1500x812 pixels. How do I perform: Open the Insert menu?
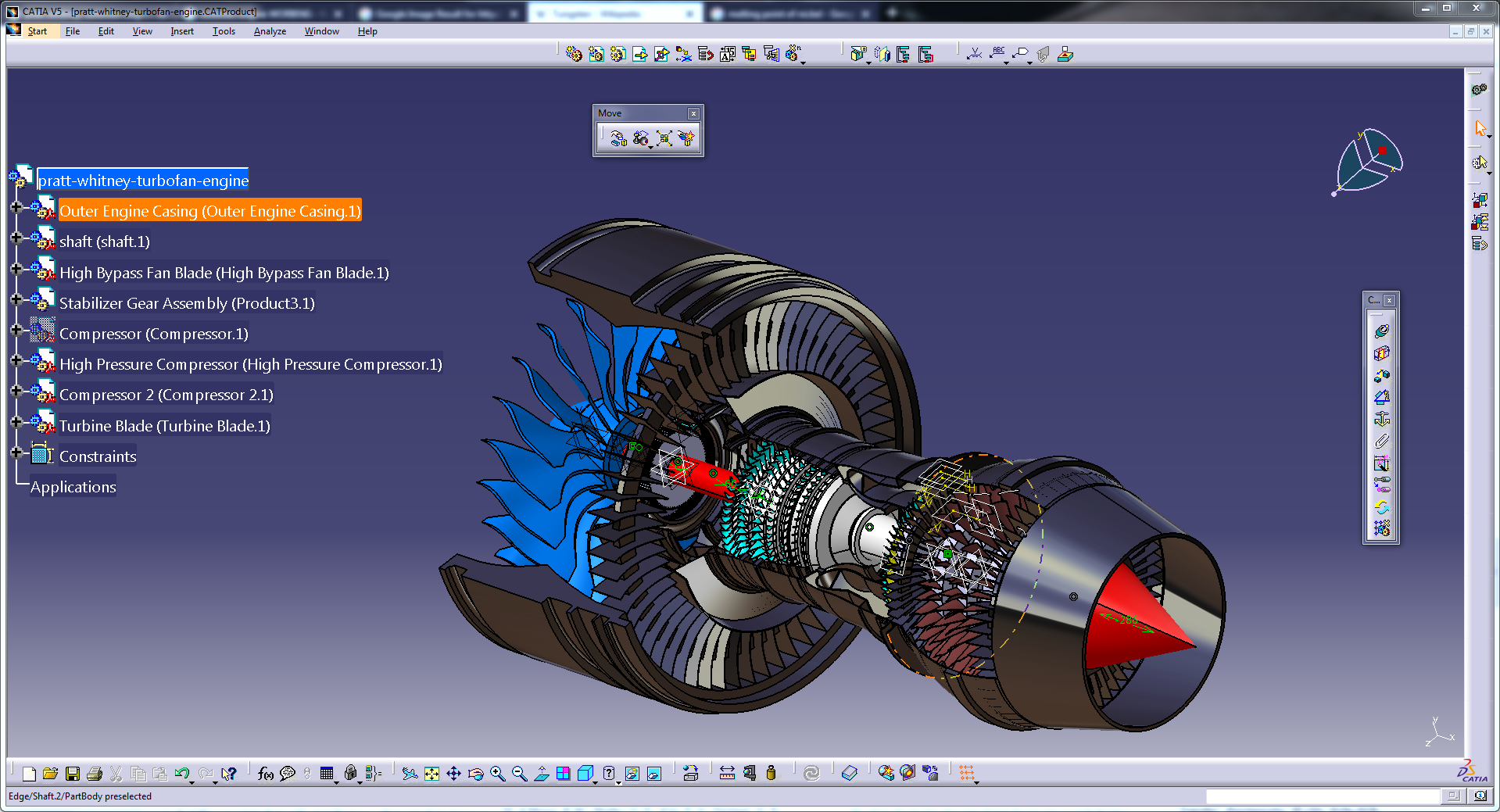[x=182, y=31]
